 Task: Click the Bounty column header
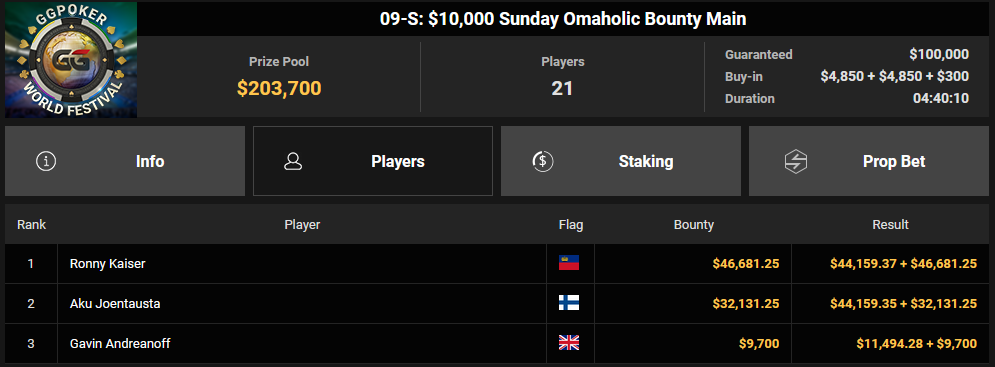click(x=694, y=225)
